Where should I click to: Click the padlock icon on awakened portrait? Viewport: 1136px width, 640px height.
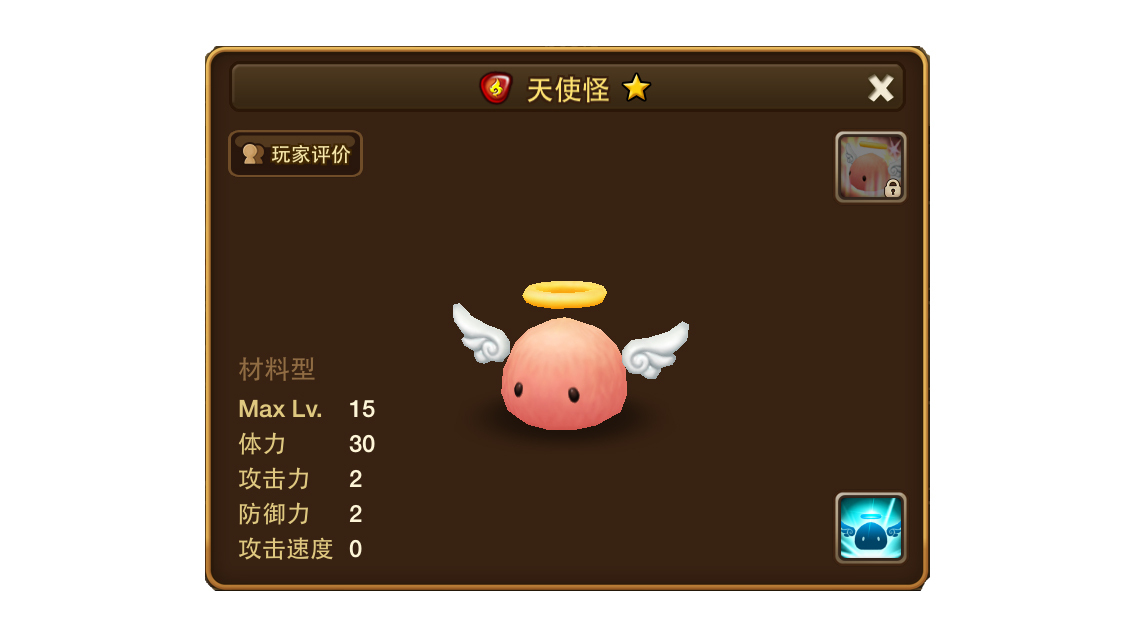(x=893, y=188)
